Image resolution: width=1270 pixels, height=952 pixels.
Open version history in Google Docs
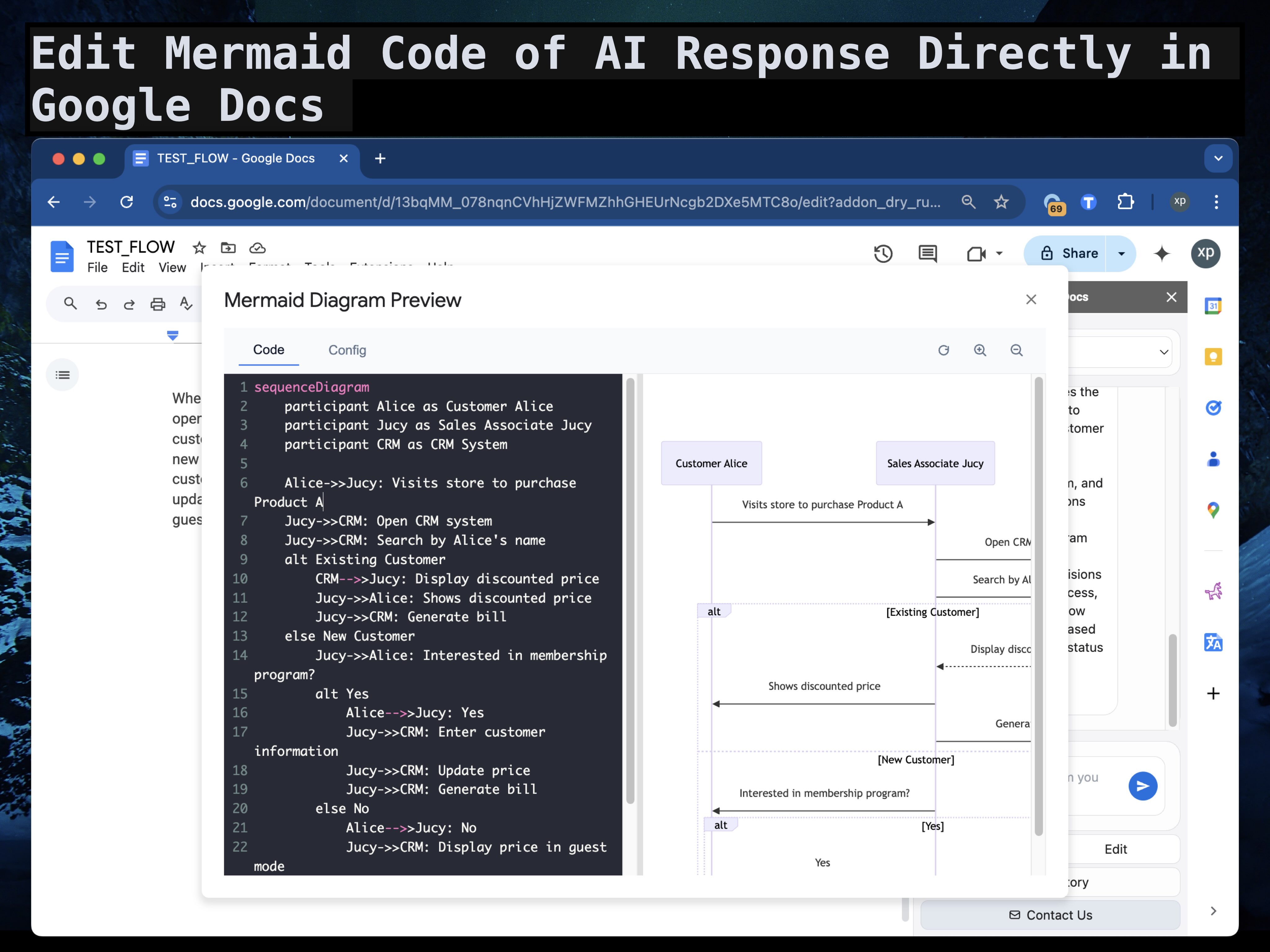(x=883, y=253)
